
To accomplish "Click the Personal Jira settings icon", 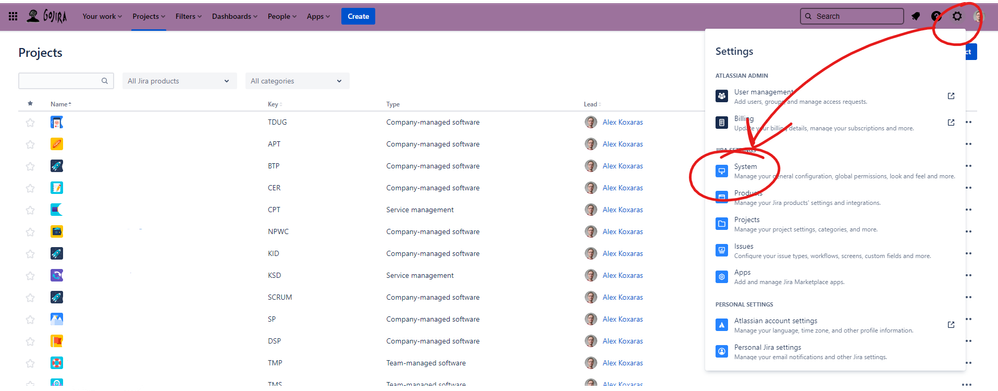I will (x=721, y=352).
